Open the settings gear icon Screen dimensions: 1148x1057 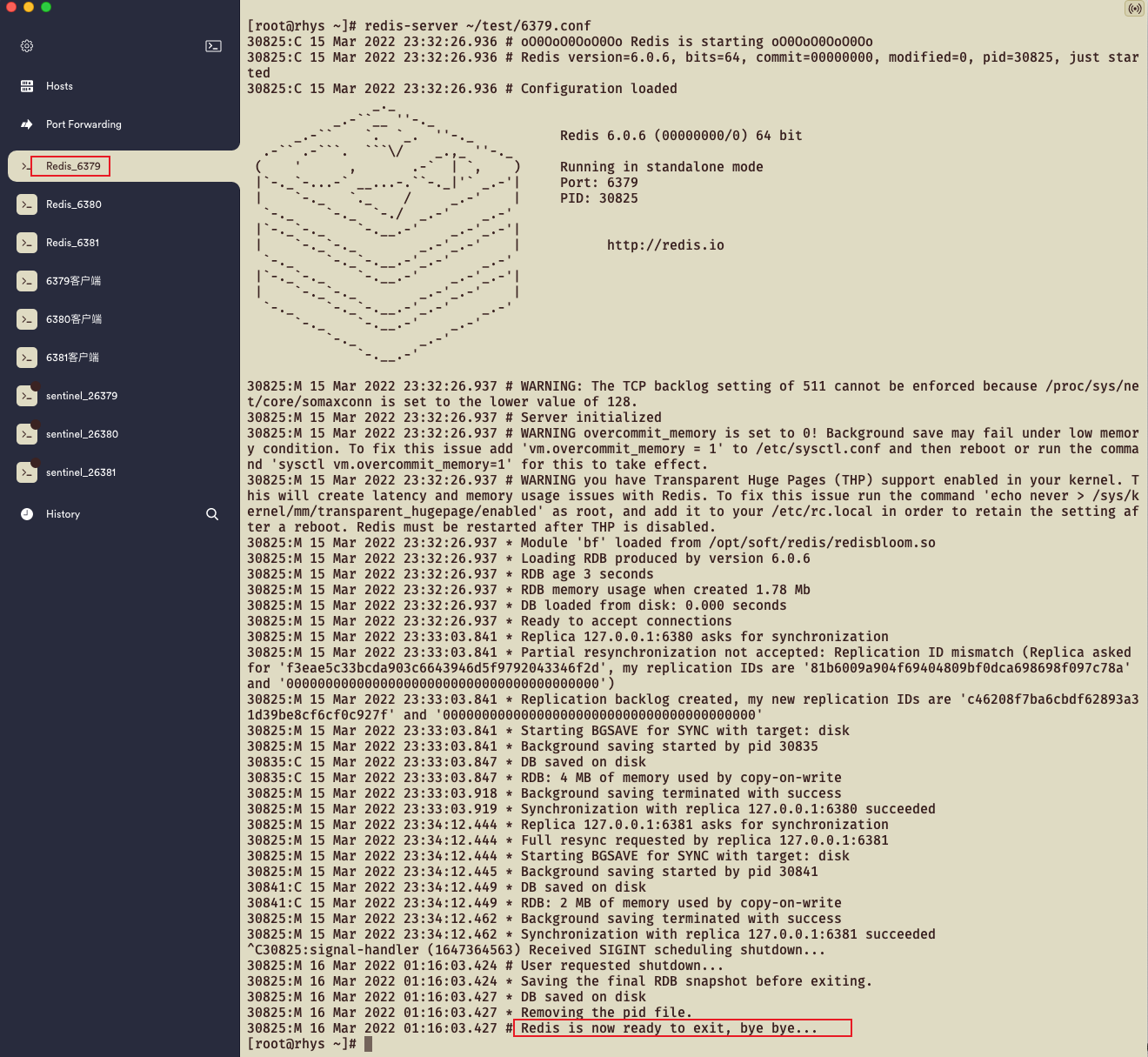[x=27, y=46]
